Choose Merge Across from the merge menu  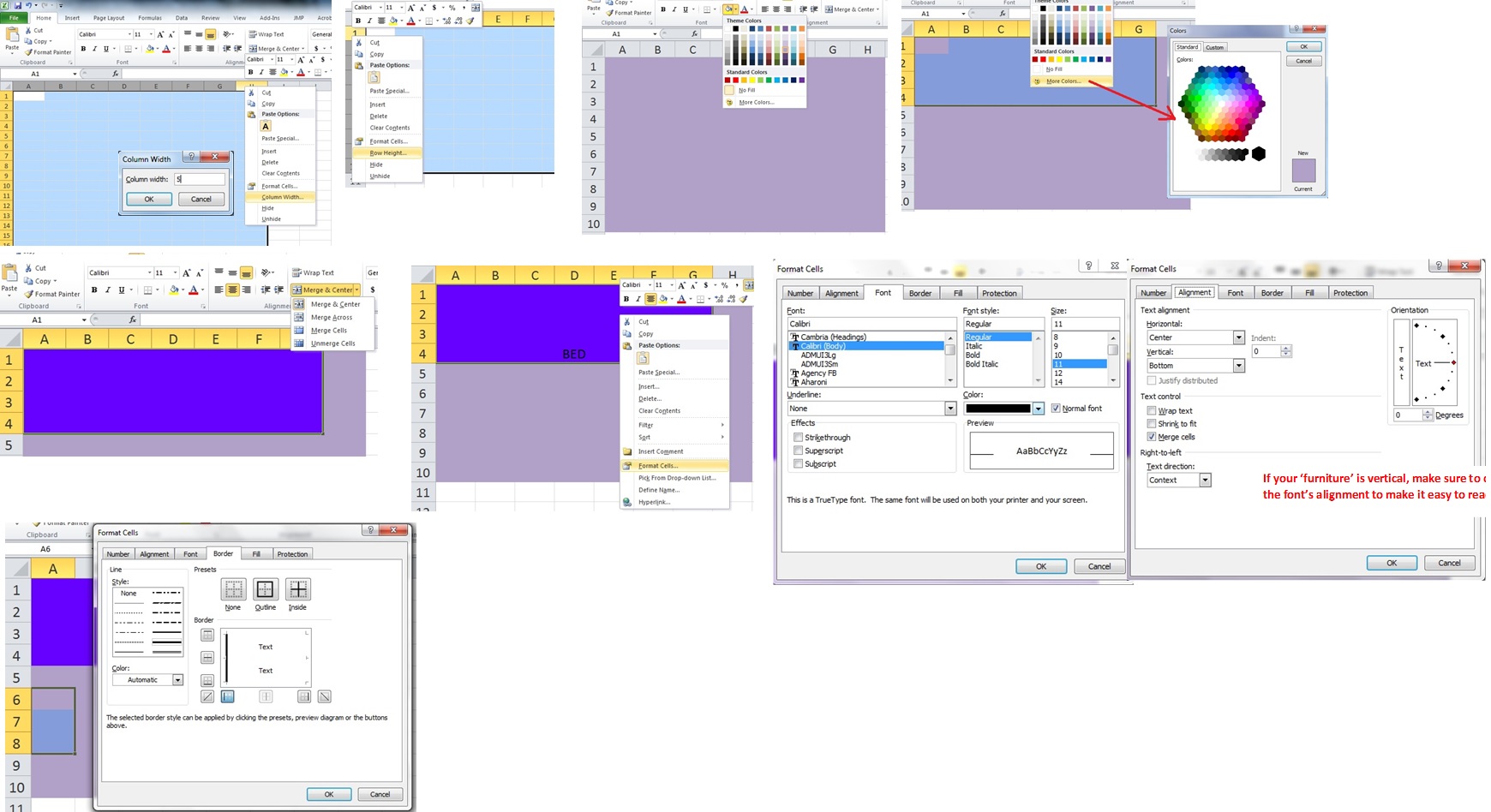[332, 318]
